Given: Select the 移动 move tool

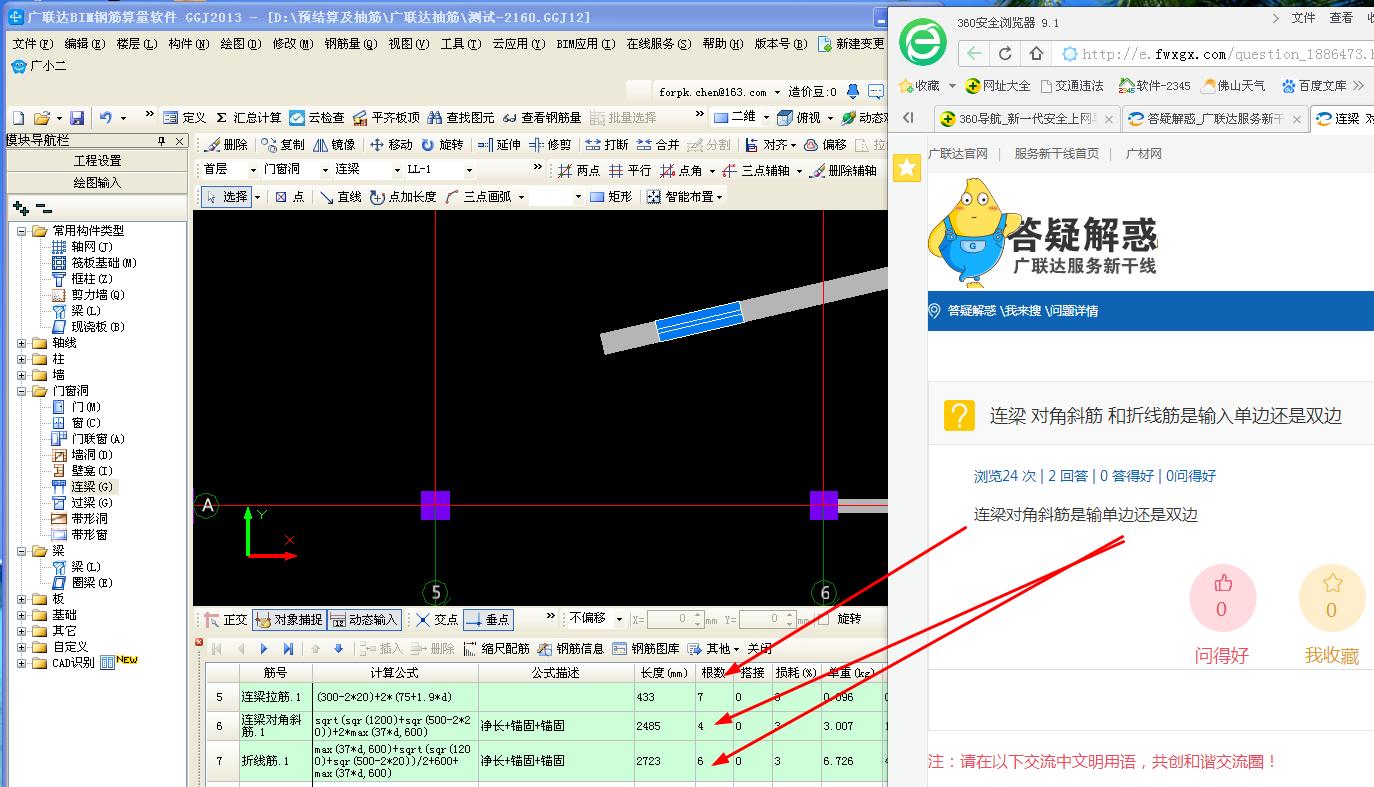Looking at the screenshot, I should (x=391, y=145).
